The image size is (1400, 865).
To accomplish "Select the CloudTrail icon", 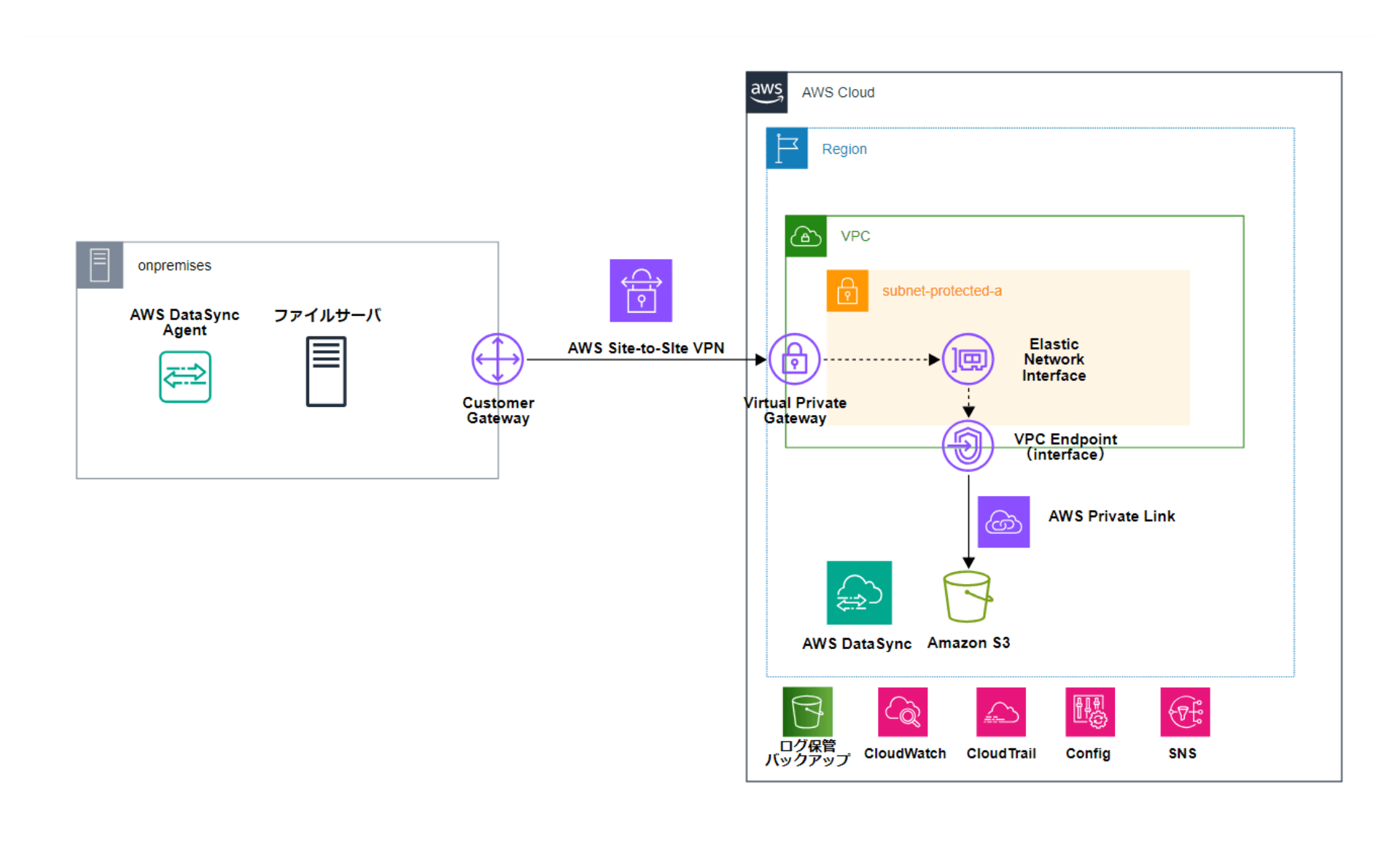I will point(1001,712).
